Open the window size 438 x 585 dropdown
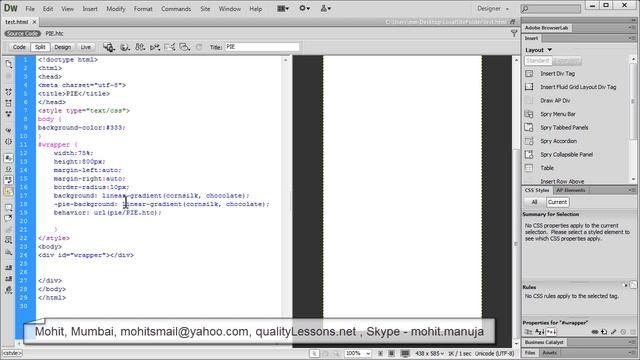 click(x=429, y=353)
